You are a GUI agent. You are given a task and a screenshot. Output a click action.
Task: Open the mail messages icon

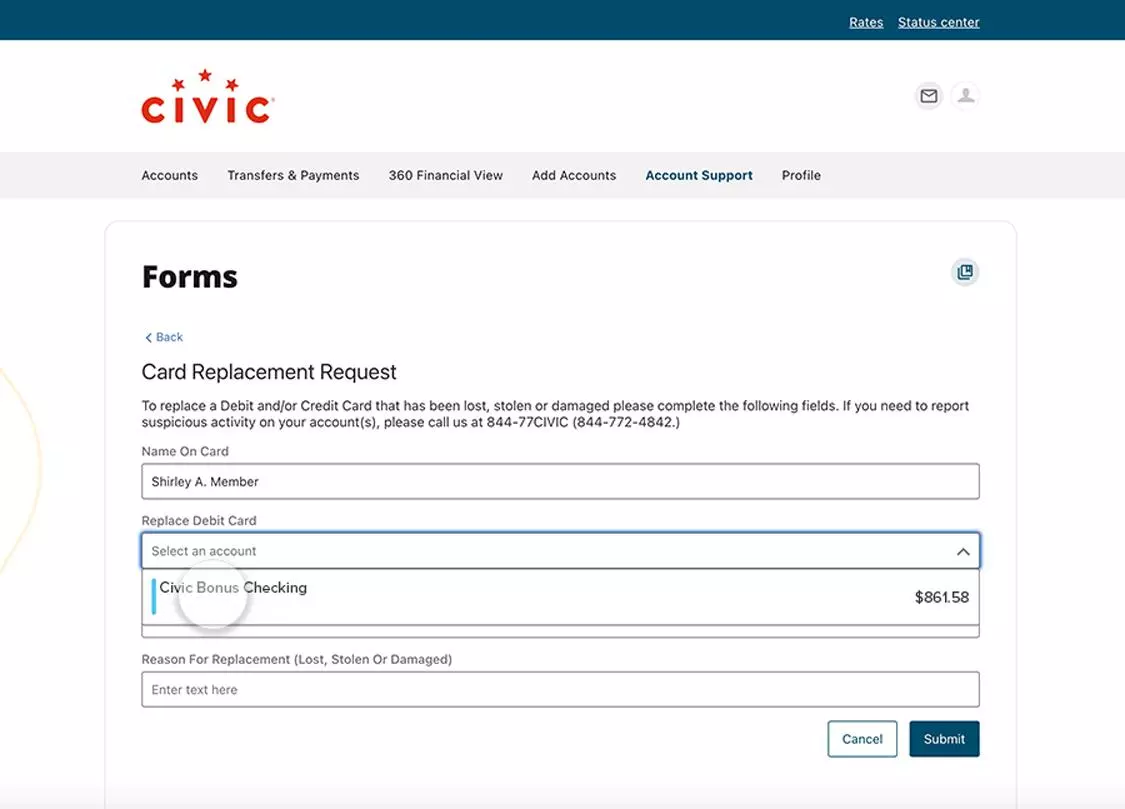929,96
